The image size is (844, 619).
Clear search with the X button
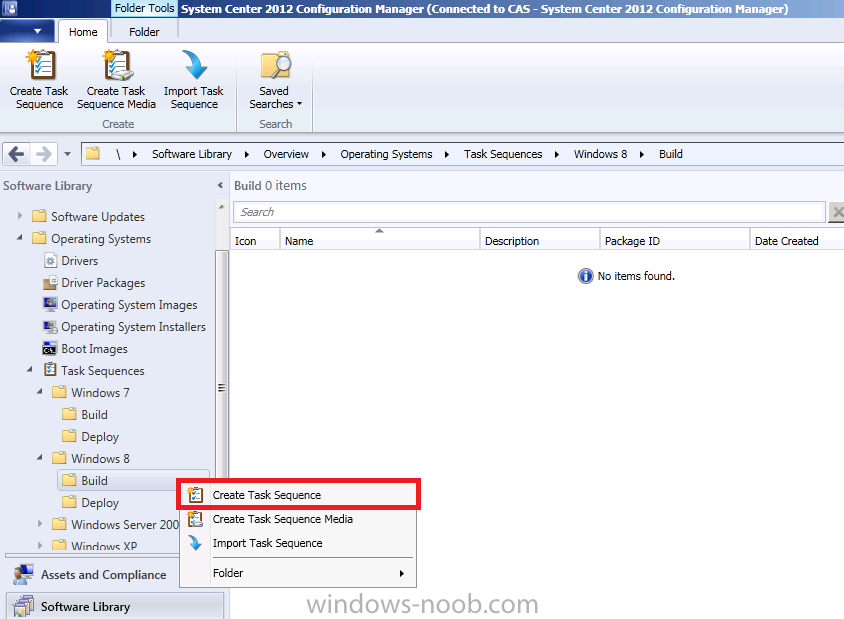point(836,212)
